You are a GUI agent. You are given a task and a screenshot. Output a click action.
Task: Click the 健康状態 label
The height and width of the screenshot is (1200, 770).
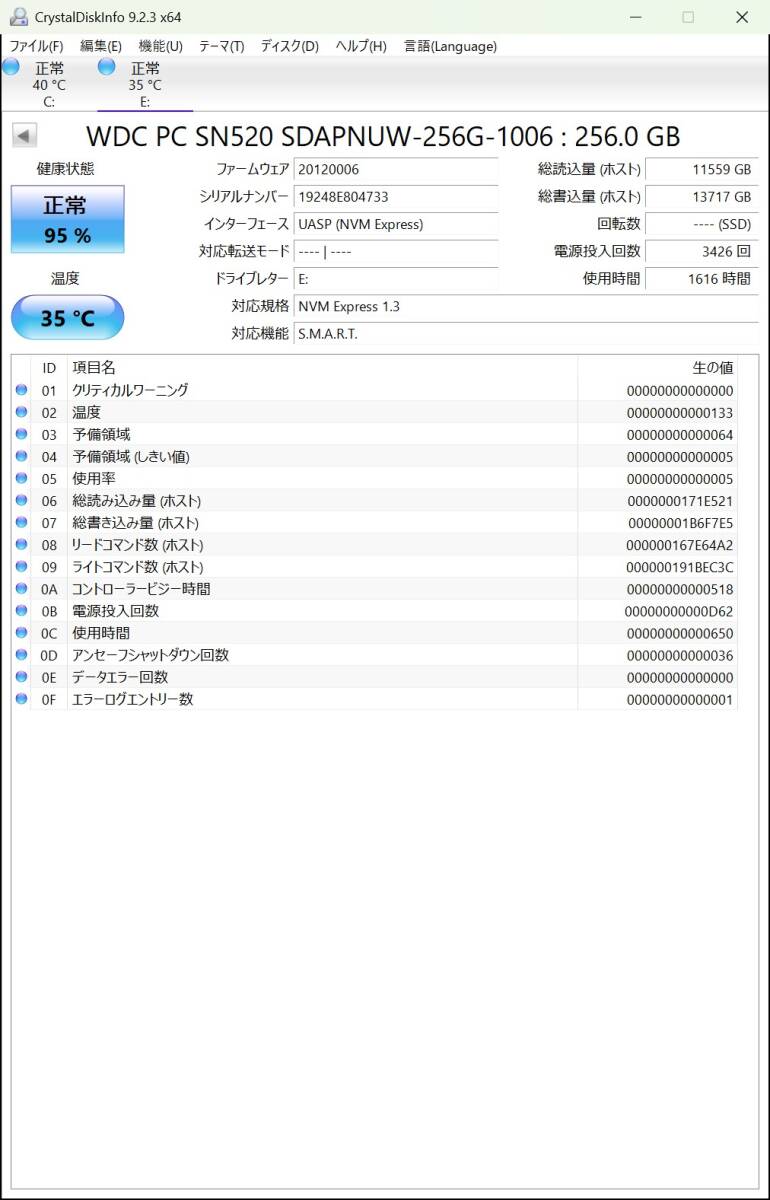coord(66,169)
